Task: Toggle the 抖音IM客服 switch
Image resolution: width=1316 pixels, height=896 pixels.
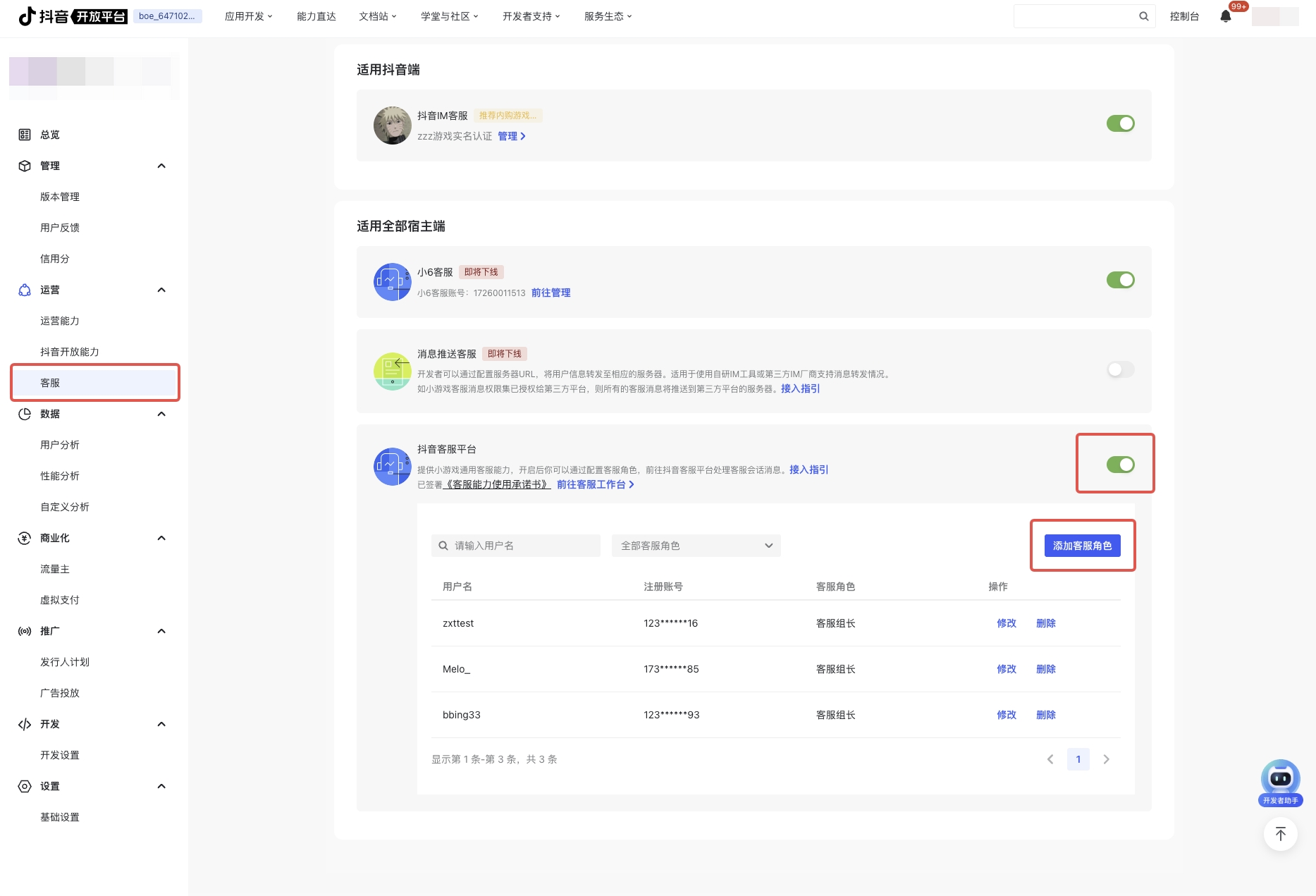Action: 1121,123
